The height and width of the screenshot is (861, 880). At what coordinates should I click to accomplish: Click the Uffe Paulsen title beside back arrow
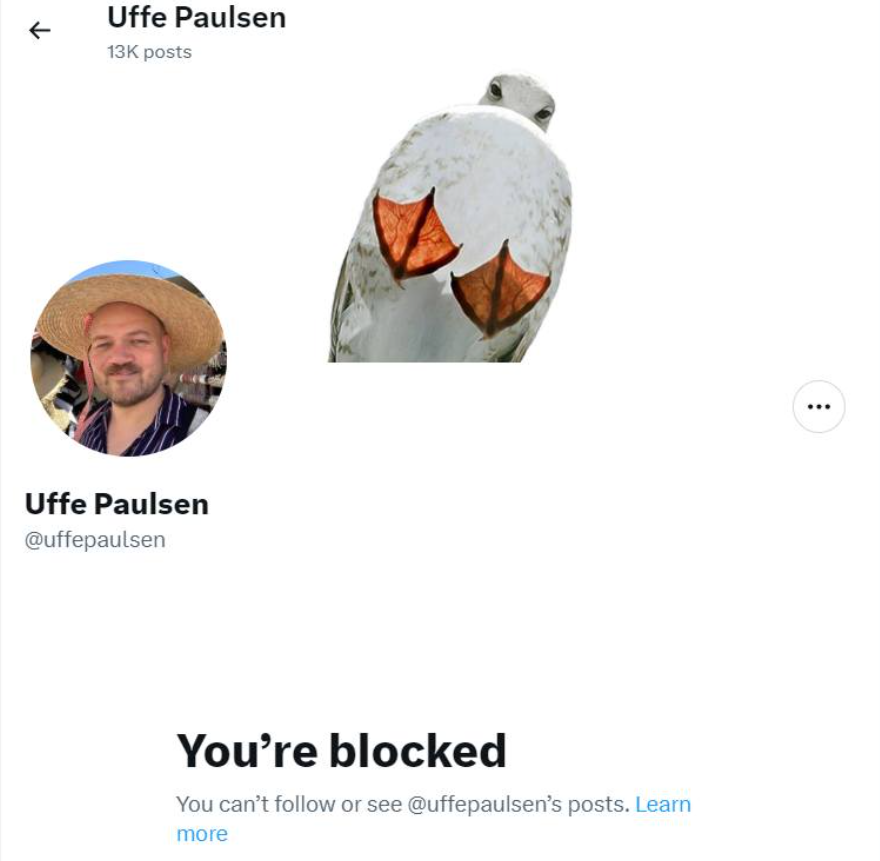(x=196, y=17)
